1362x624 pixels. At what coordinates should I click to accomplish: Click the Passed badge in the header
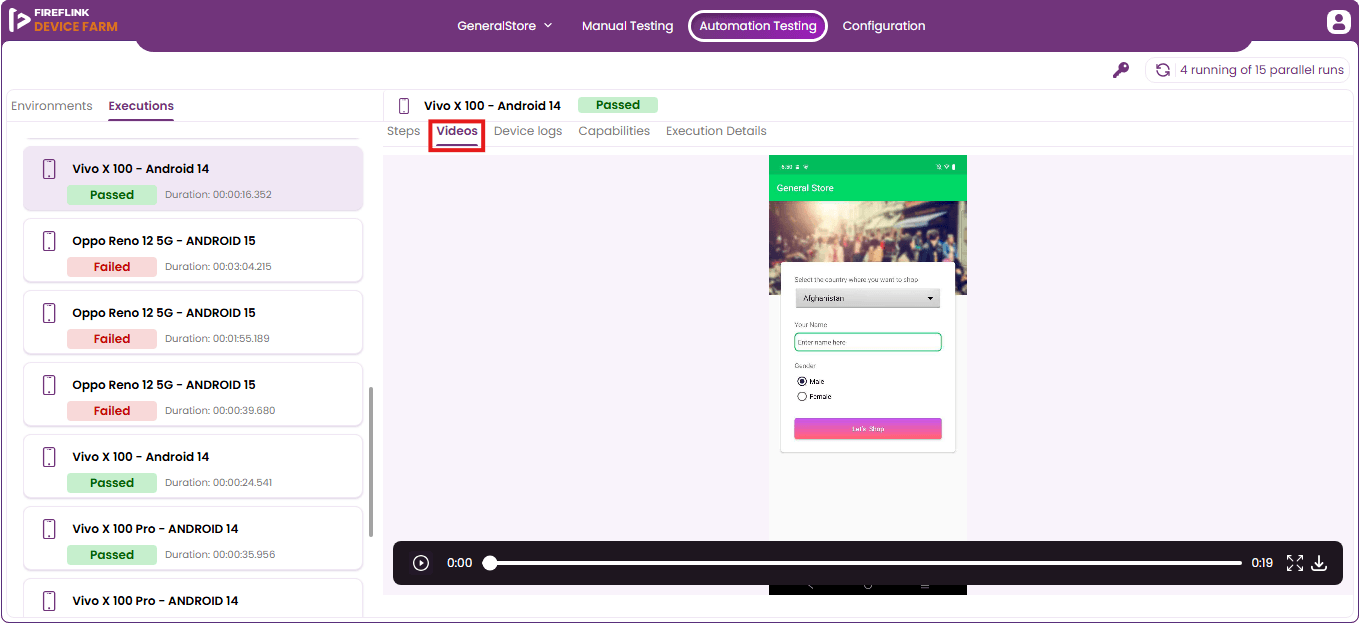pos(618,105)
